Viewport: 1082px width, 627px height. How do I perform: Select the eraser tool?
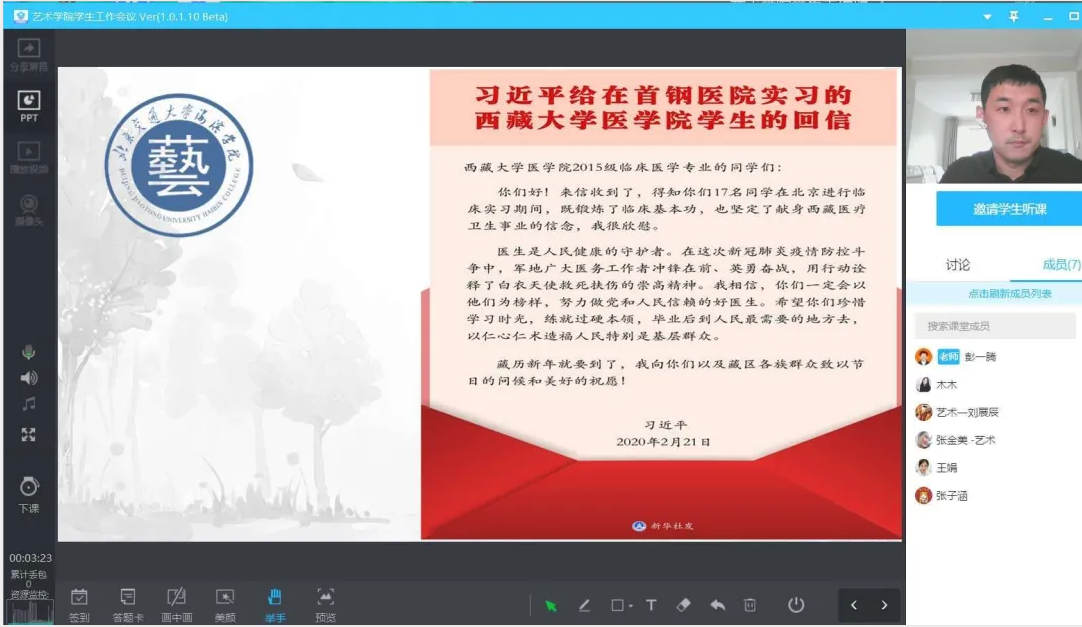684,605
